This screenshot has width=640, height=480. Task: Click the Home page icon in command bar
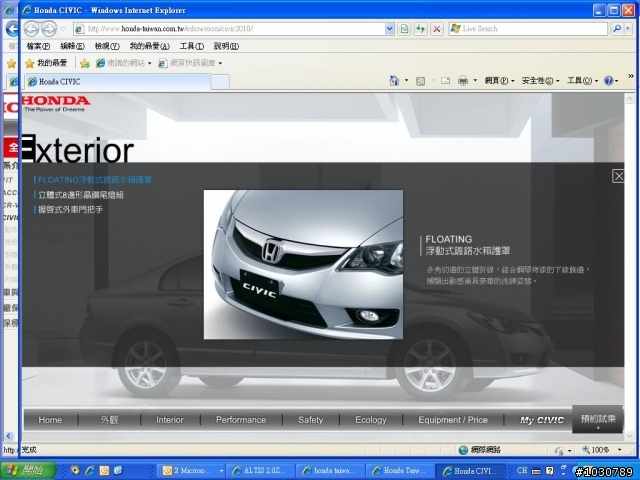[x=394, y=80]
